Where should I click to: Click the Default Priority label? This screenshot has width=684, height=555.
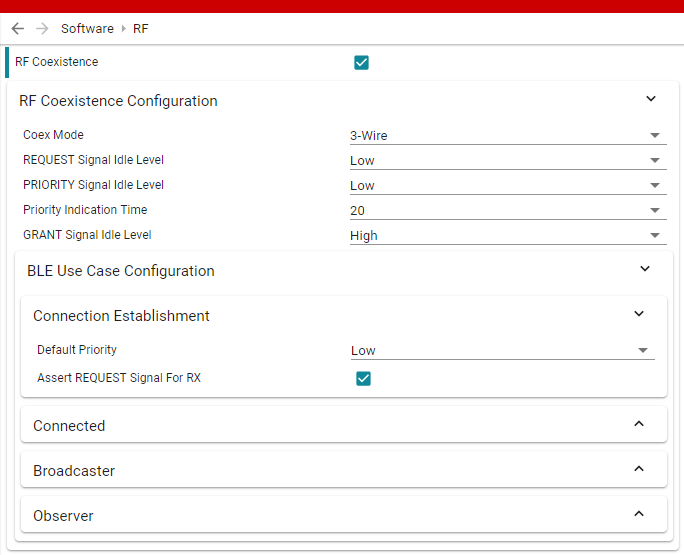pyautogui.click(x=77, y=350)
